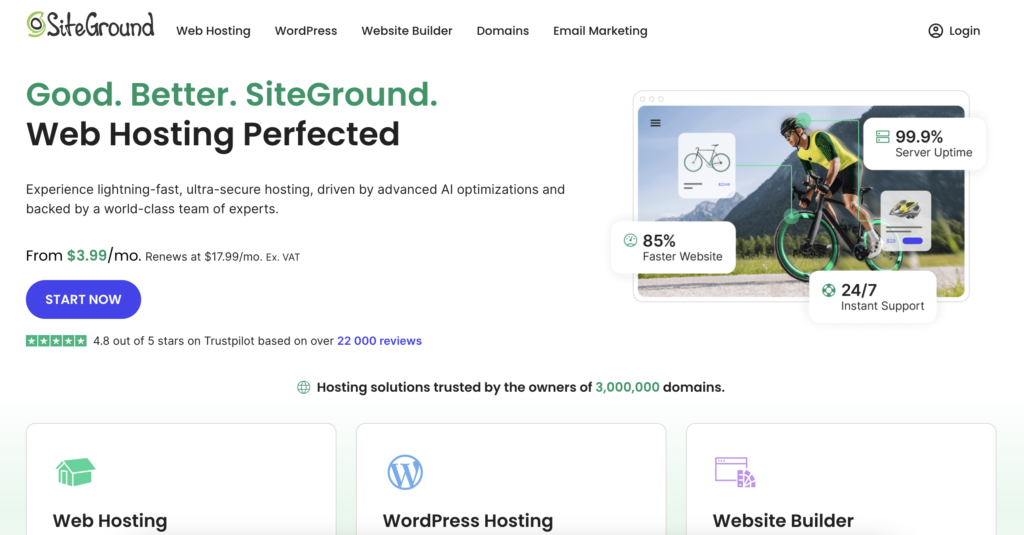This screenshot has width=1024, height=535.
Task: Click the hamburger menu in hero mockup
Action: 655,123
